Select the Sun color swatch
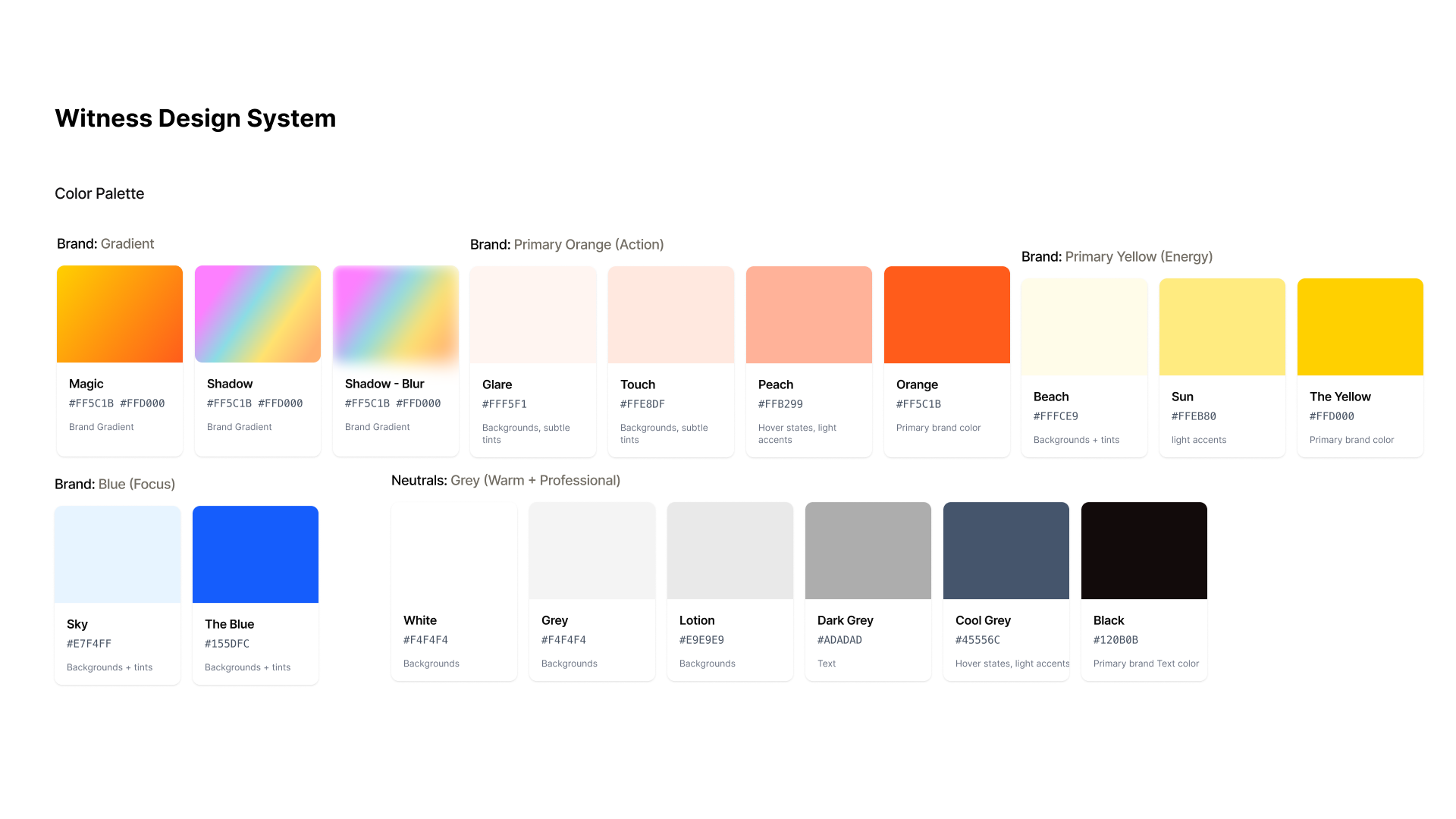 click(x=1222, y=327)
